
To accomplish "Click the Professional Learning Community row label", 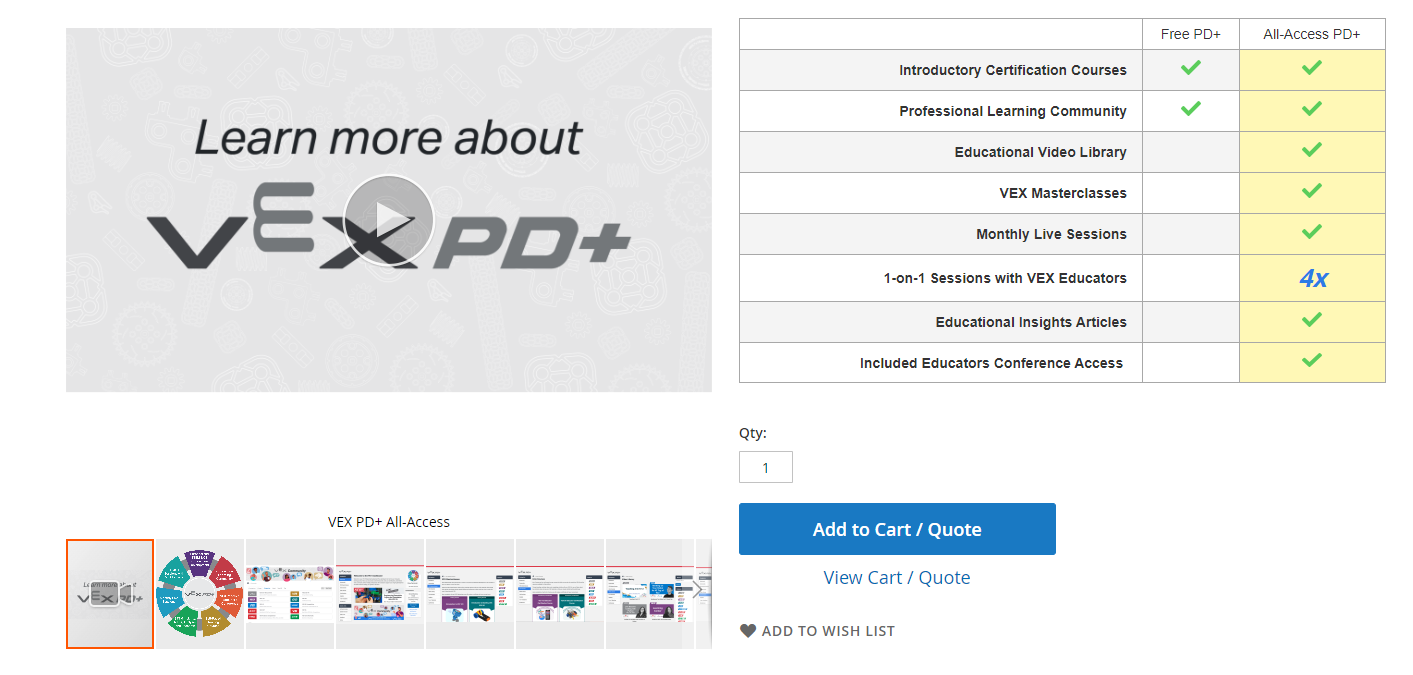I will coord(1013,111).
